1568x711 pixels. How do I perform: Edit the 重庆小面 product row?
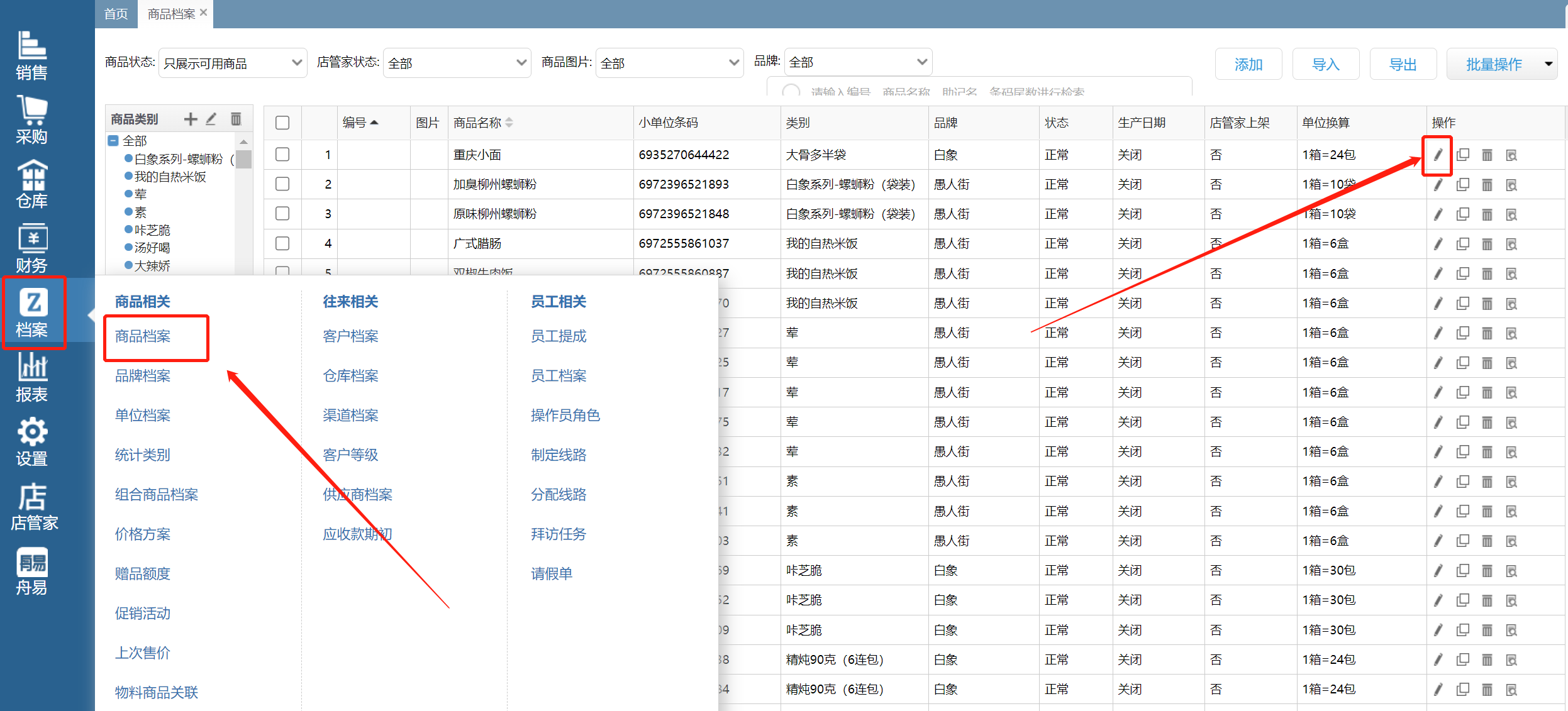click(1438, 155)
